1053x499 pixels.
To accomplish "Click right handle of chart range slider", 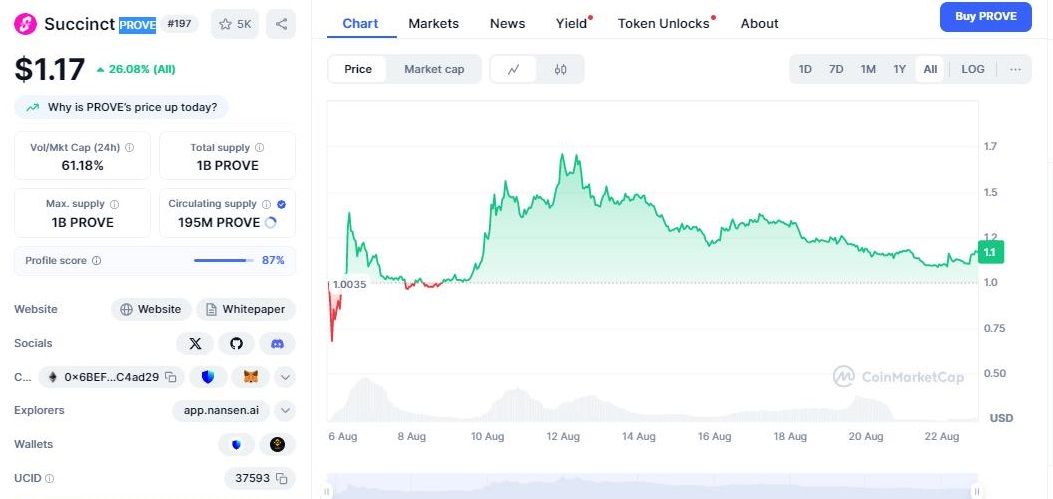I will tap(978, 492).
